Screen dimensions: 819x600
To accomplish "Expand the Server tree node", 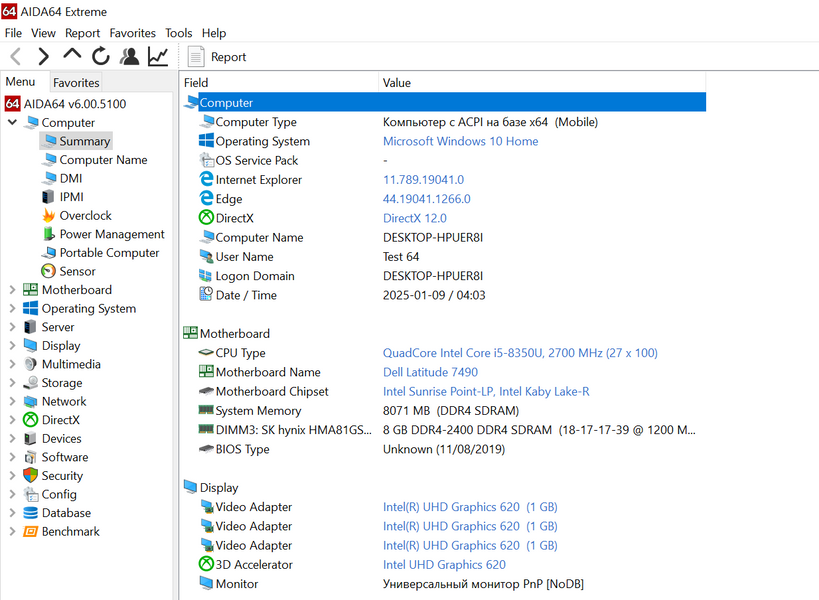I will (x=13, y=327).
